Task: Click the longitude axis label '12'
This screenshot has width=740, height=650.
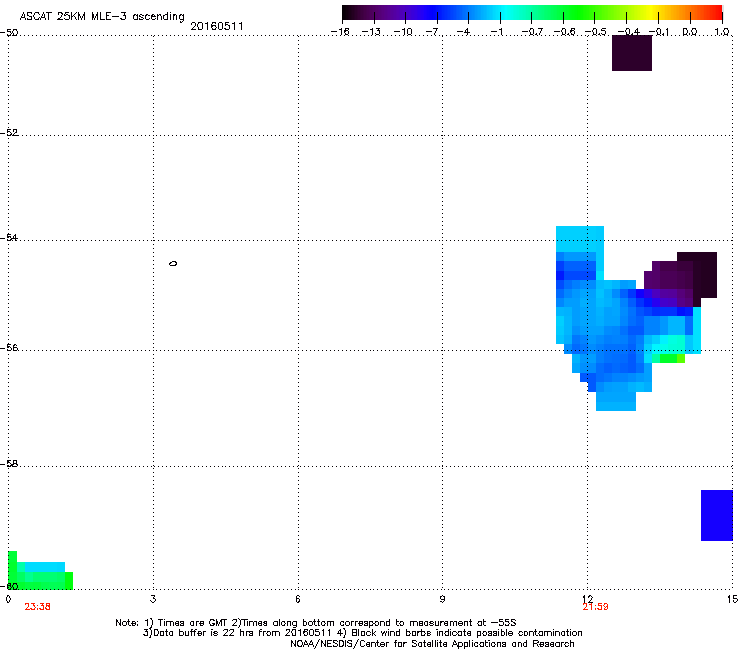Action: point(588,599)
